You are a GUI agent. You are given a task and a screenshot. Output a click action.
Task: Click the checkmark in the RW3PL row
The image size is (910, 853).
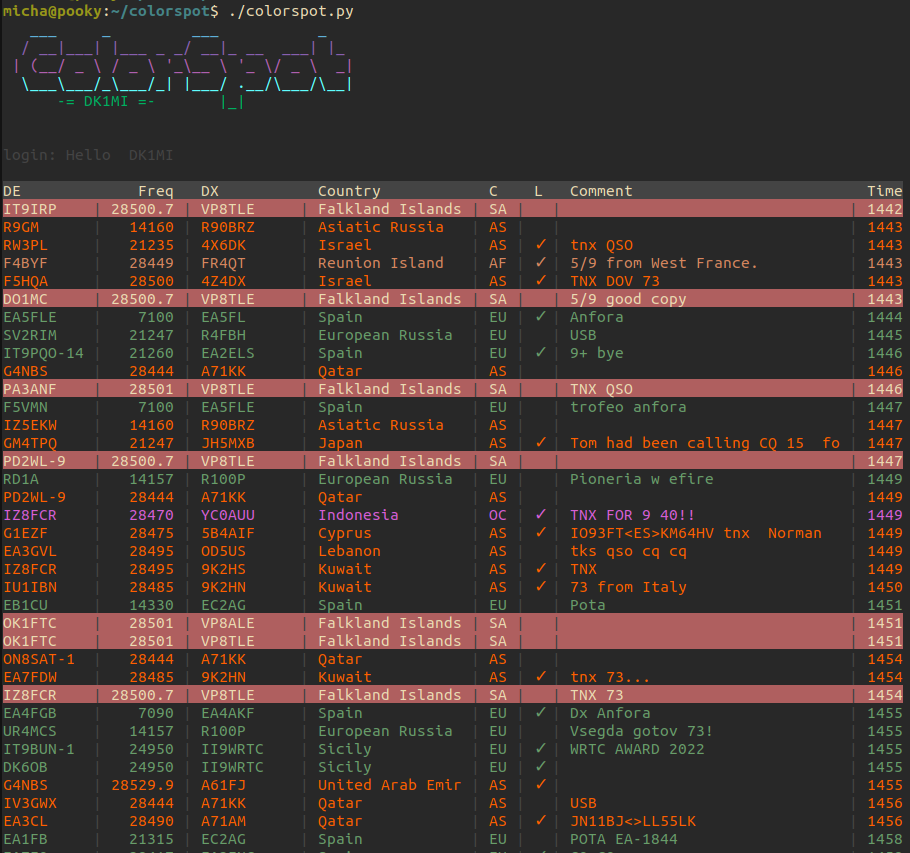coord(540,245)
